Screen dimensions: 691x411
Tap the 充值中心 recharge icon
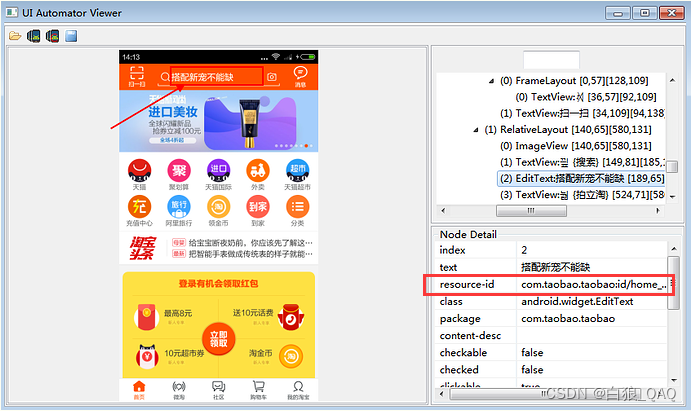pyautogui.click(x=139, y=207)
